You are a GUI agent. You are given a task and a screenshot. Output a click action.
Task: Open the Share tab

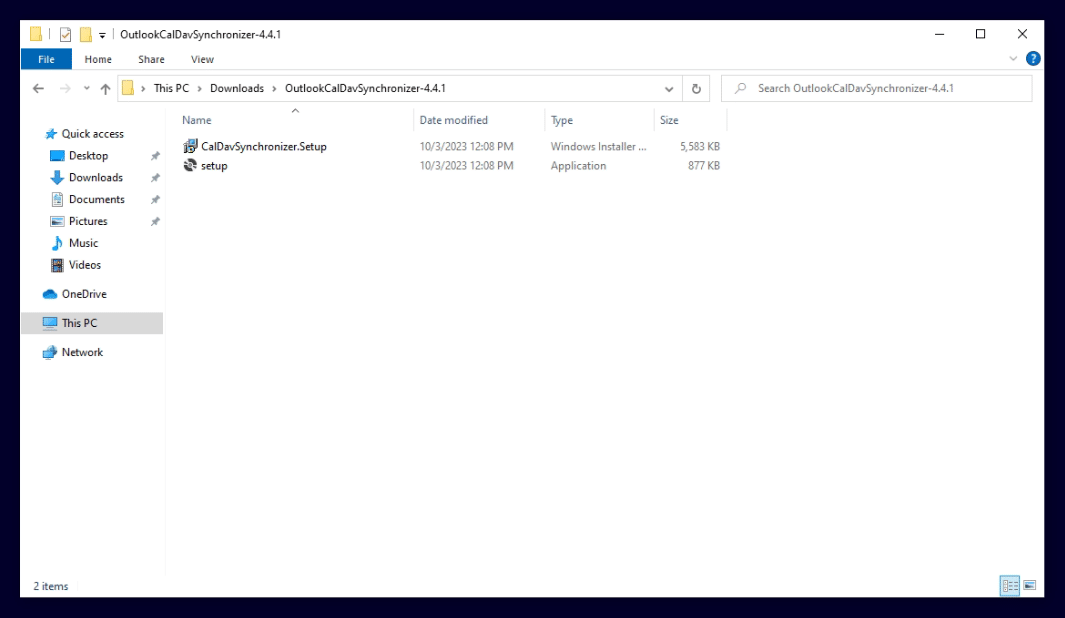[x=150, y=59]
